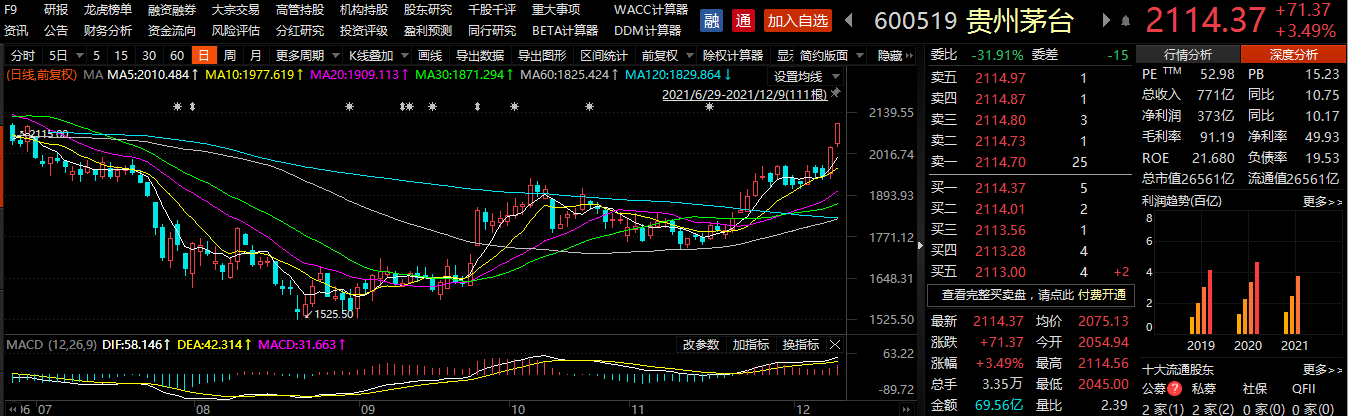Click 加指标 to add indicator
Image resolution: width=1348 pixels, height=416 pixels.
click(751, 344)
